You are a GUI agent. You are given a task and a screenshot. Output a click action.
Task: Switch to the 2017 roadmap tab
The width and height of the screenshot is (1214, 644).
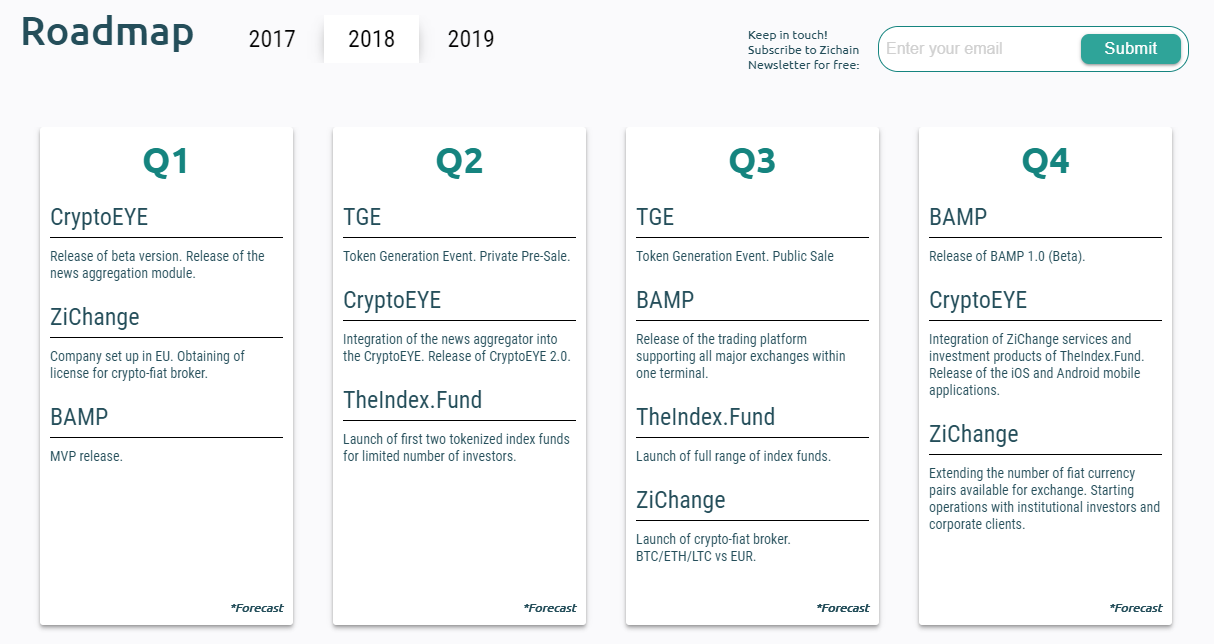coord(272,39)
